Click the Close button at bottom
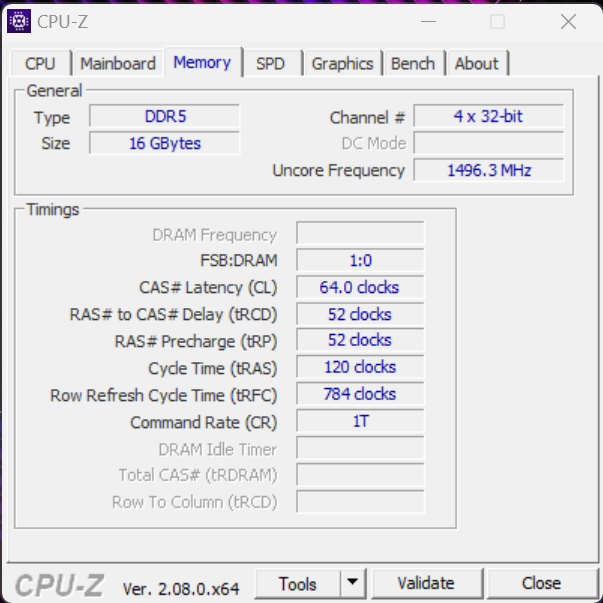 (541, 583)
